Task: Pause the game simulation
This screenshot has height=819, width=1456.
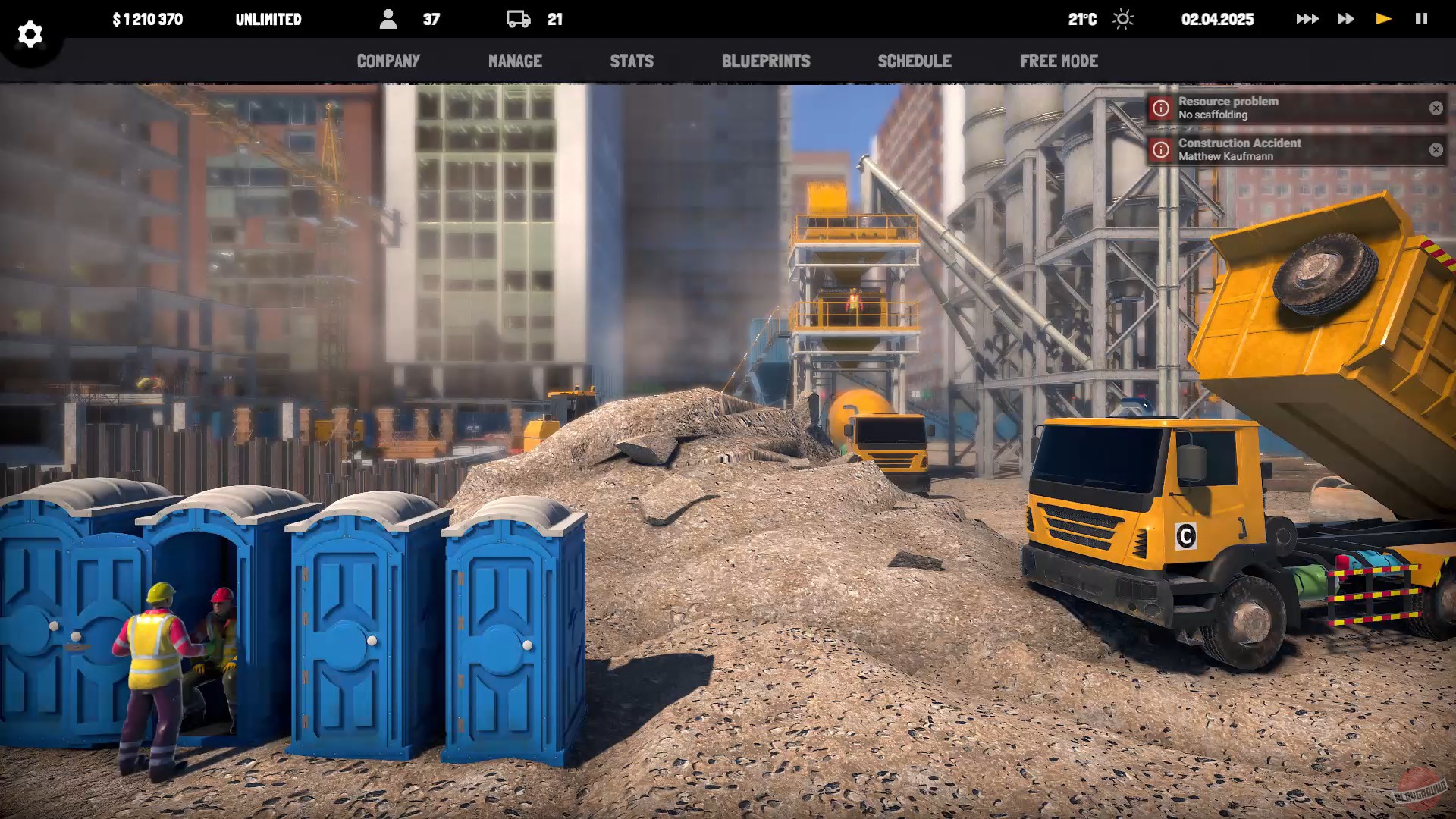Action: click(x=1421, y=17)
